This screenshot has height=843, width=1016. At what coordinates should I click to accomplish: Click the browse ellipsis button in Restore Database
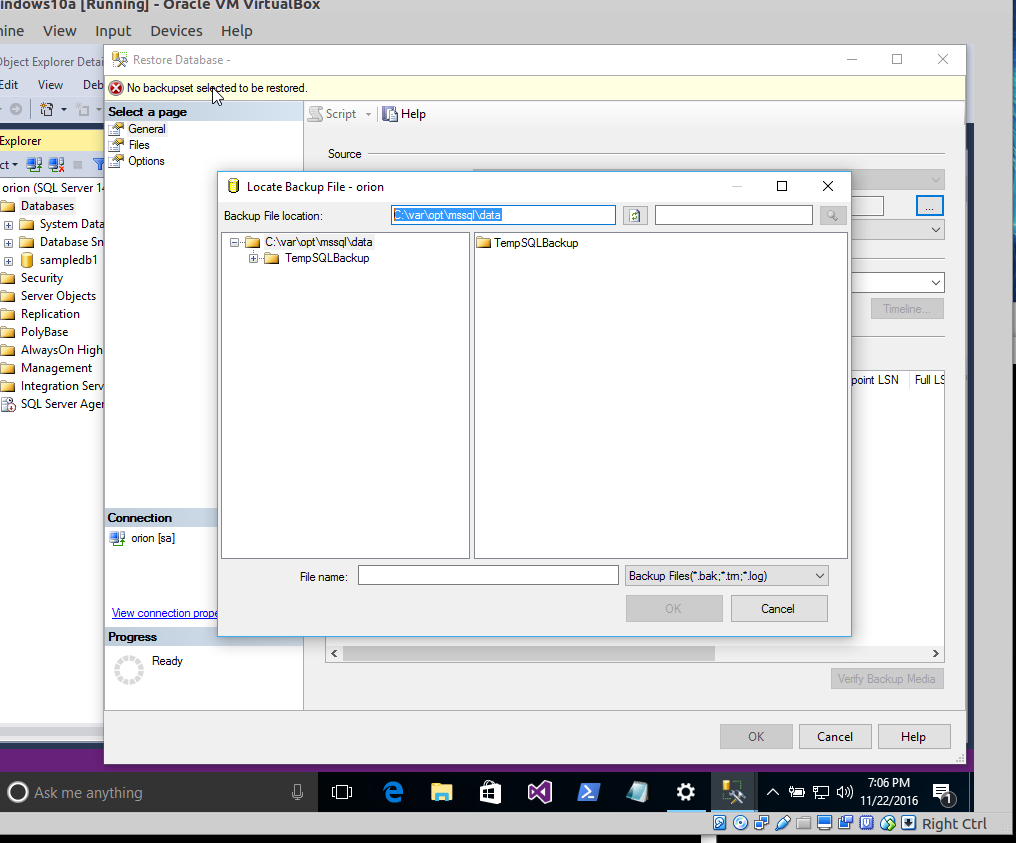929,206
